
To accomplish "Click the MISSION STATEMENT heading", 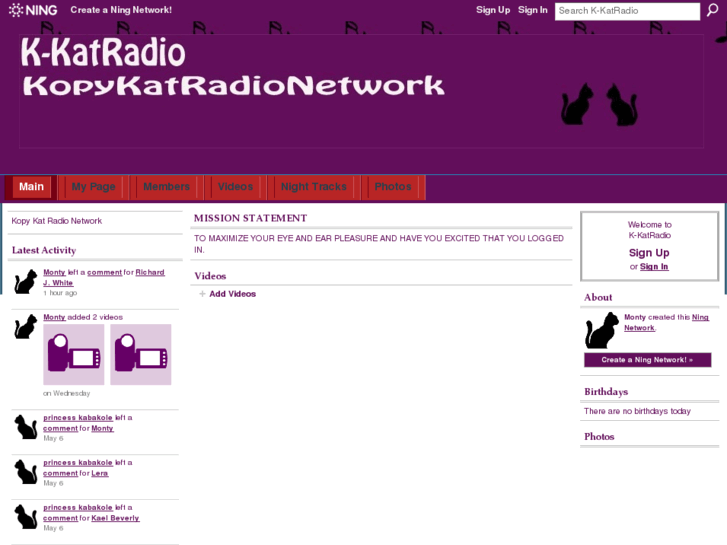I will [x=250, y=218].
